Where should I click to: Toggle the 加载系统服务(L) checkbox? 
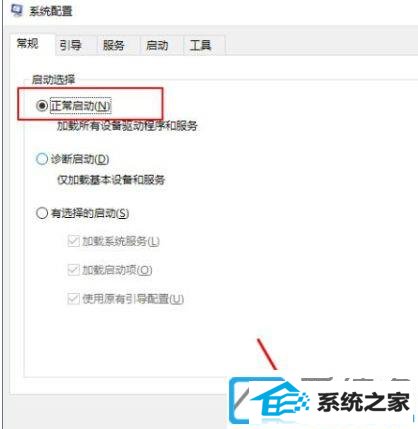pyautogui.click(x=73, y=241)
